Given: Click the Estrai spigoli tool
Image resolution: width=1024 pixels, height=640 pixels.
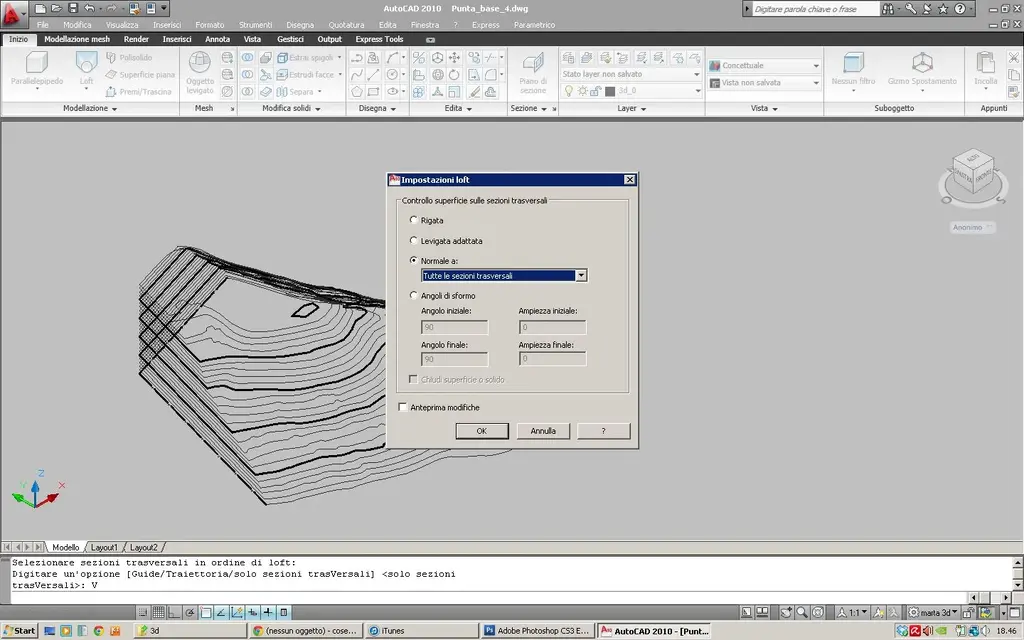Looking at the screenshot, I should coord(306,57).
